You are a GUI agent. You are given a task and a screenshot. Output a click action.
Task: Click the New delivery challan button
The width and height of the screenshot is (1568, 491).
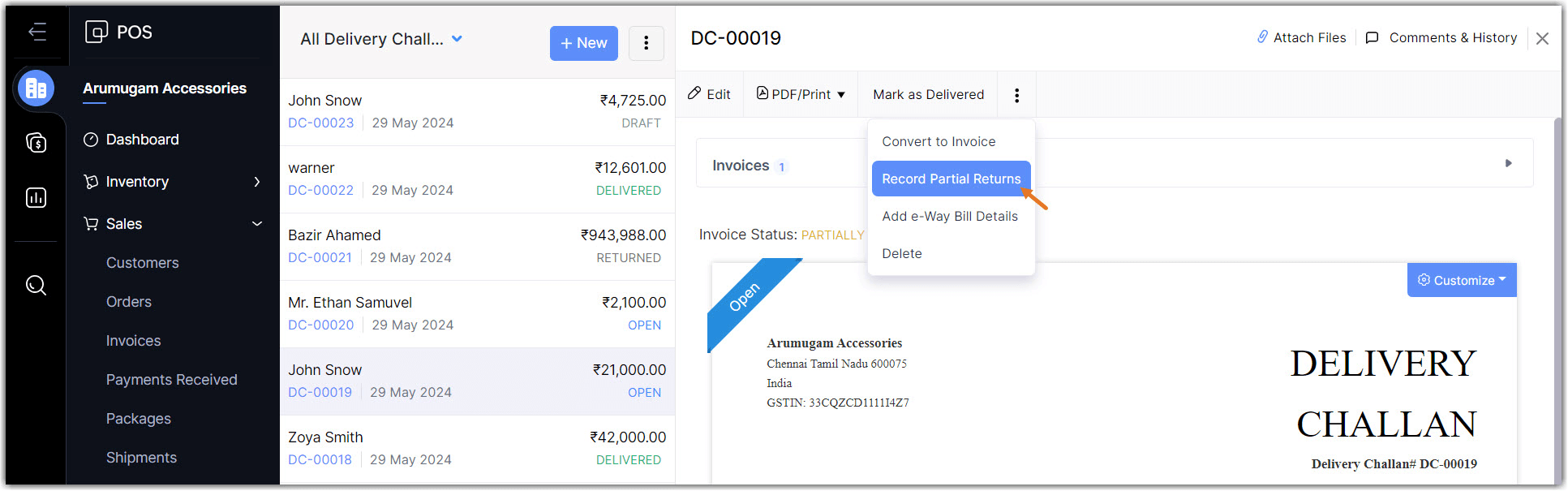pyautogui.click(x=583, y=43)
